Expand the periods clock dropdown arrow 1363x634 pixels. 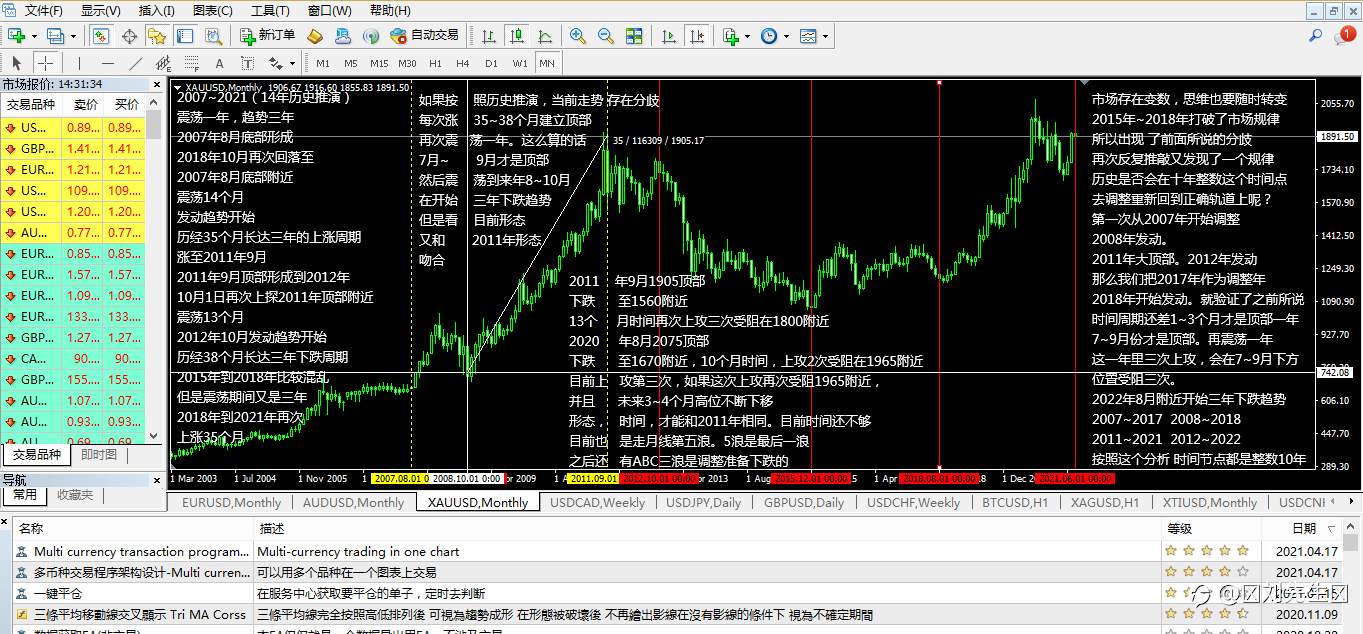786,35
